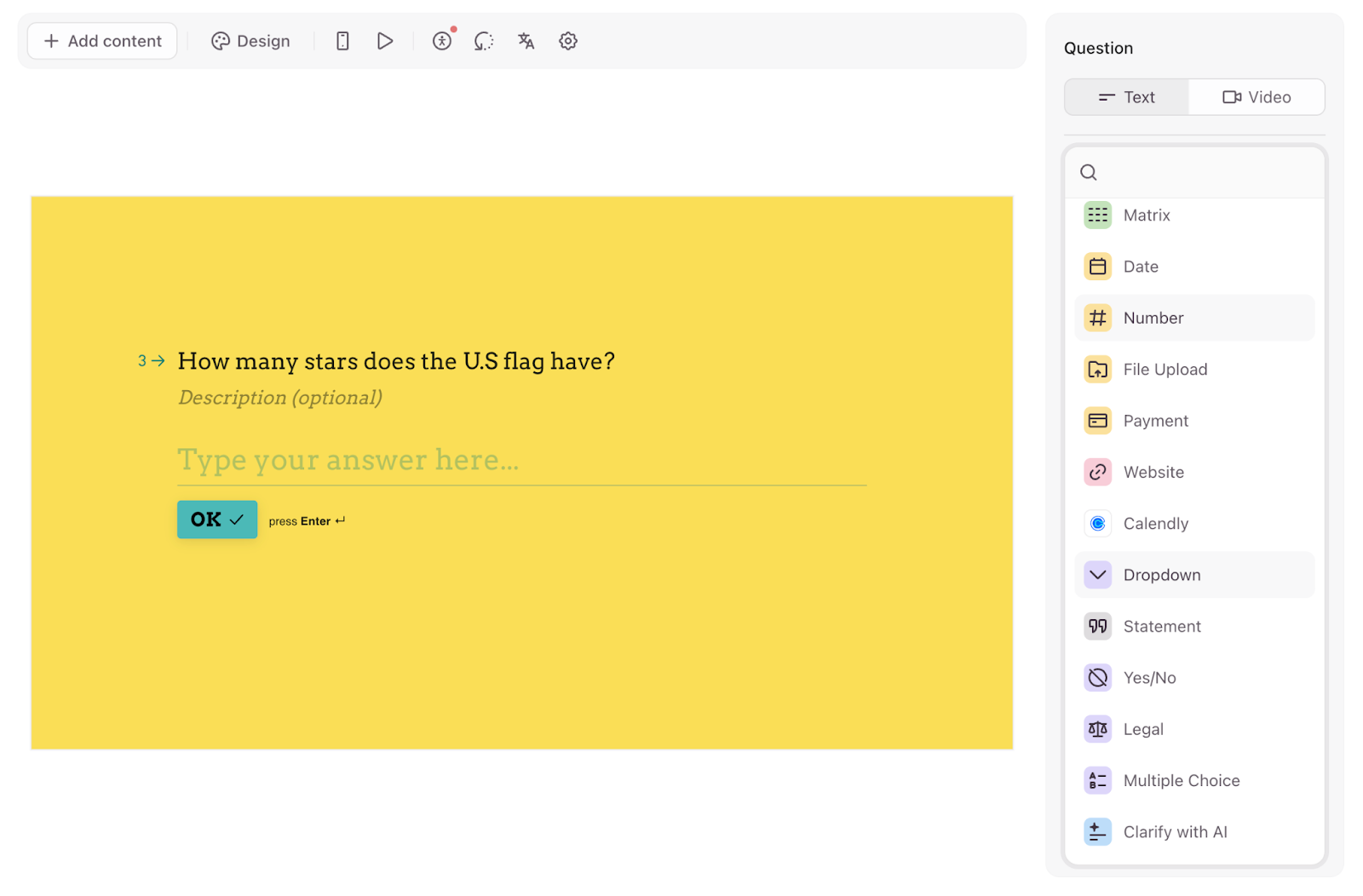Select the Matrix question type
The height and width of the screenshot is (896, 1363).
pyautogui.click(x=1194, y=215)
